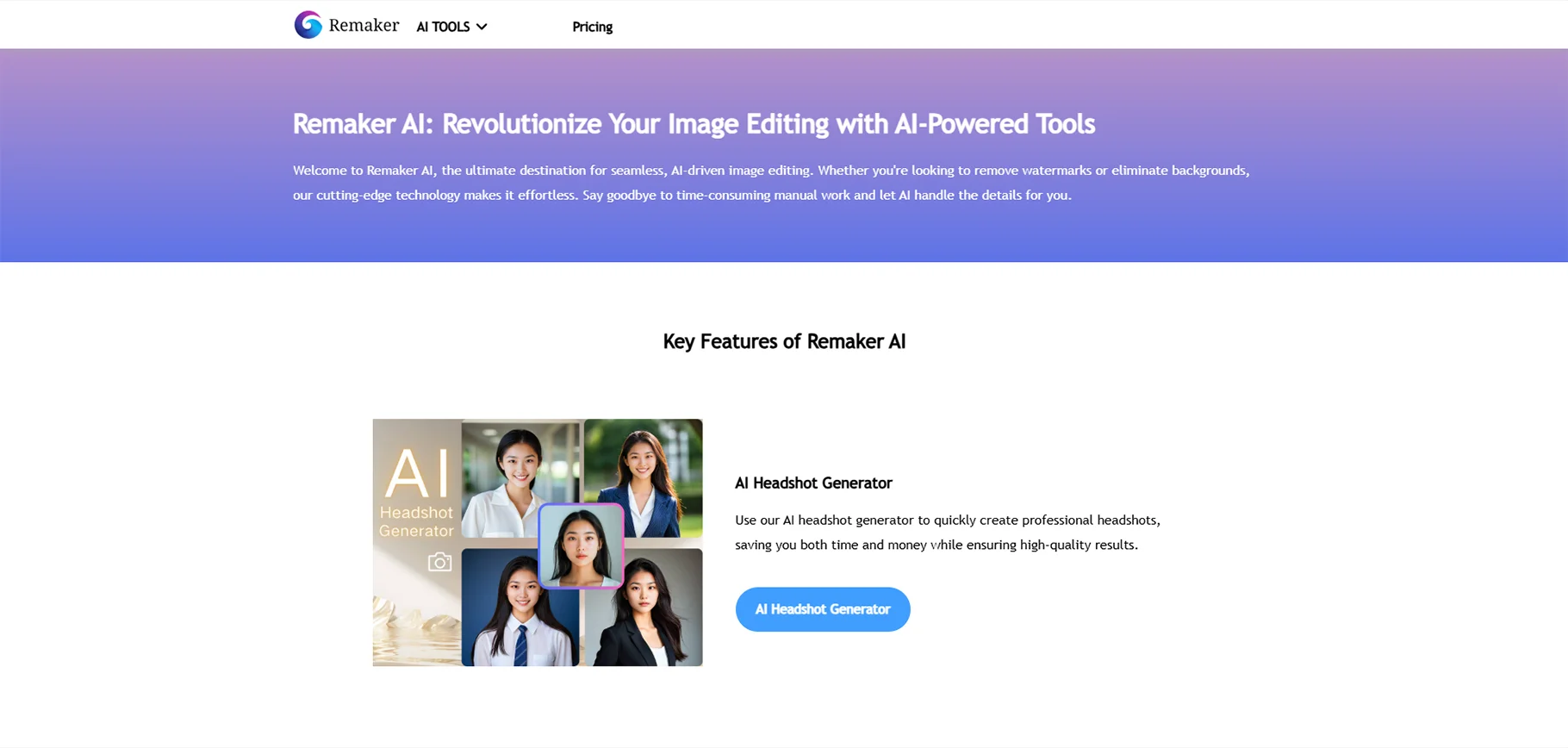1568x748 pixels.
Task: Open the AI Headshot Generator collage image
Action: [x=538, y=542]
